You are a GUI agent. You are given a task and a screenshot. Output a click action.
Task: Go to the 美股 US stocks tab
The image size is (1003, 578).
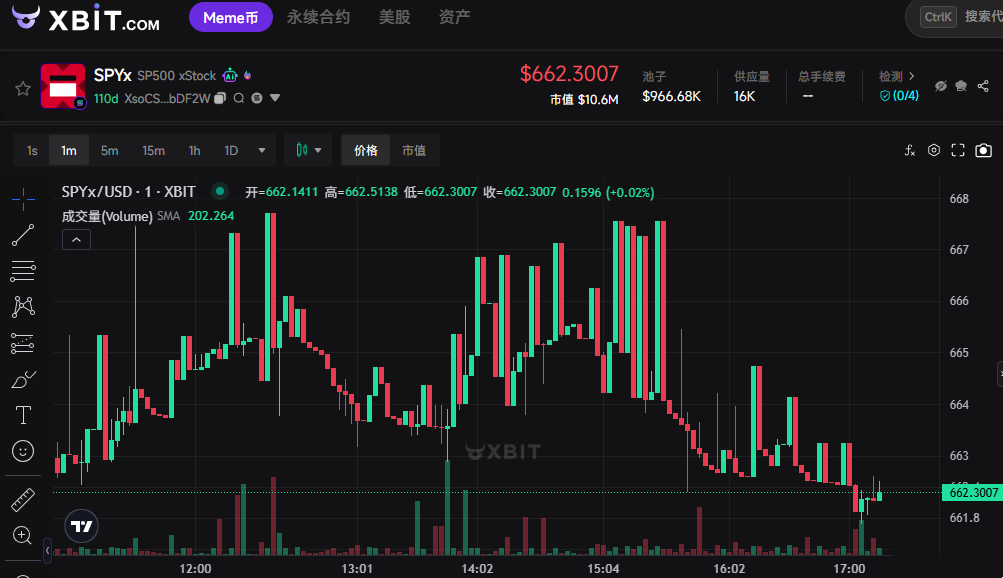point(394,17)
